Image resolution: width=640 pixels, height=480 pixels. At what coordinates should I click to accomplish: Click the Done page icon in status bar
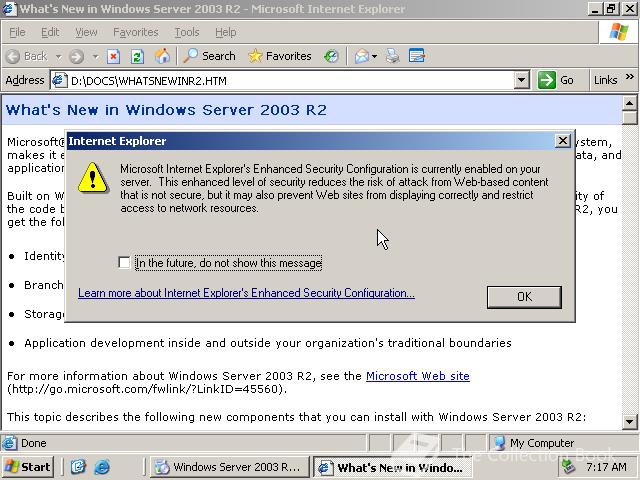pos(9,443)
